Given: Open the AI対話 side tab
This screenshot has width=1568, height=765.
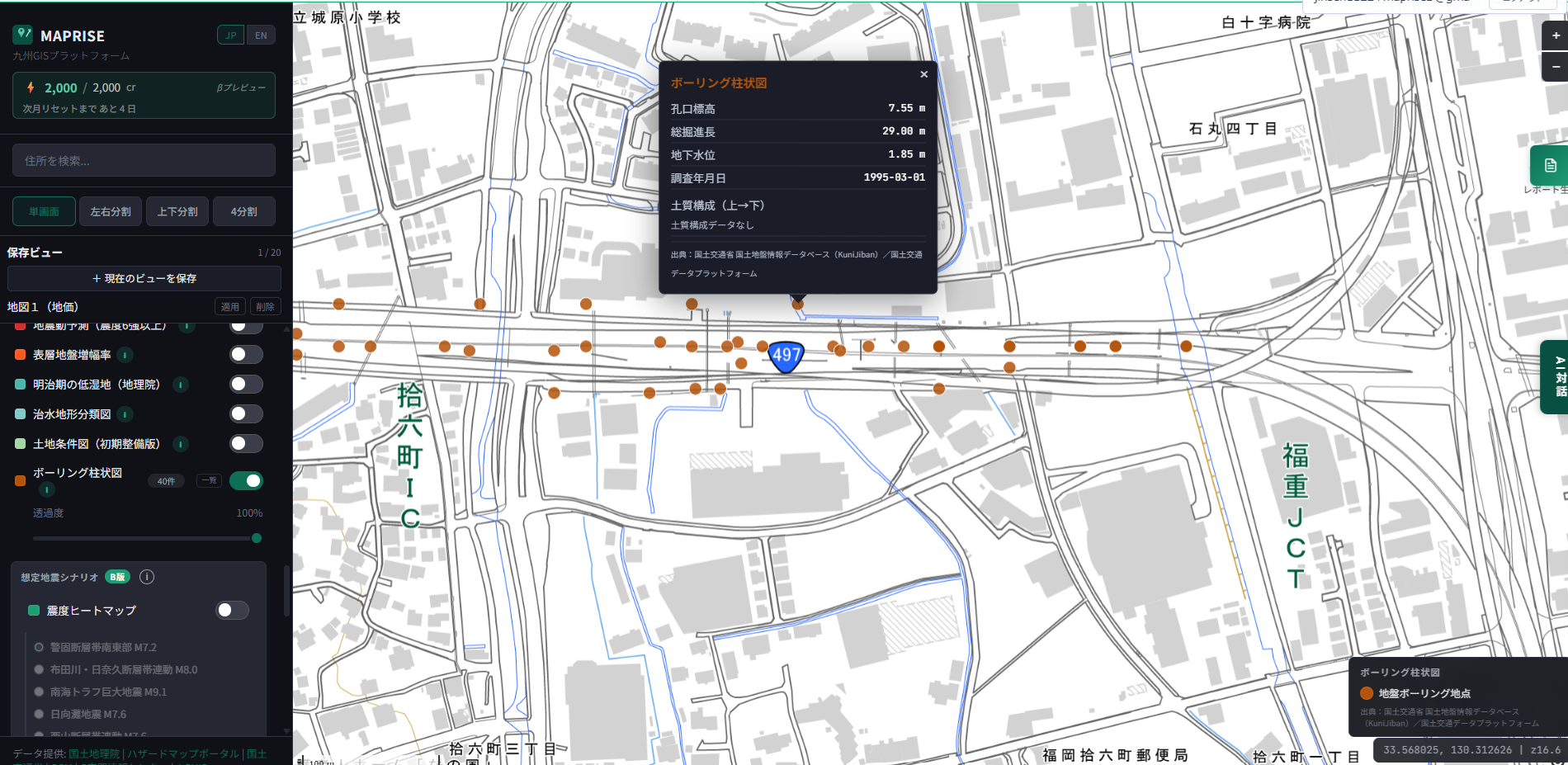Looking at the screenshot, I should [1555, 376].
